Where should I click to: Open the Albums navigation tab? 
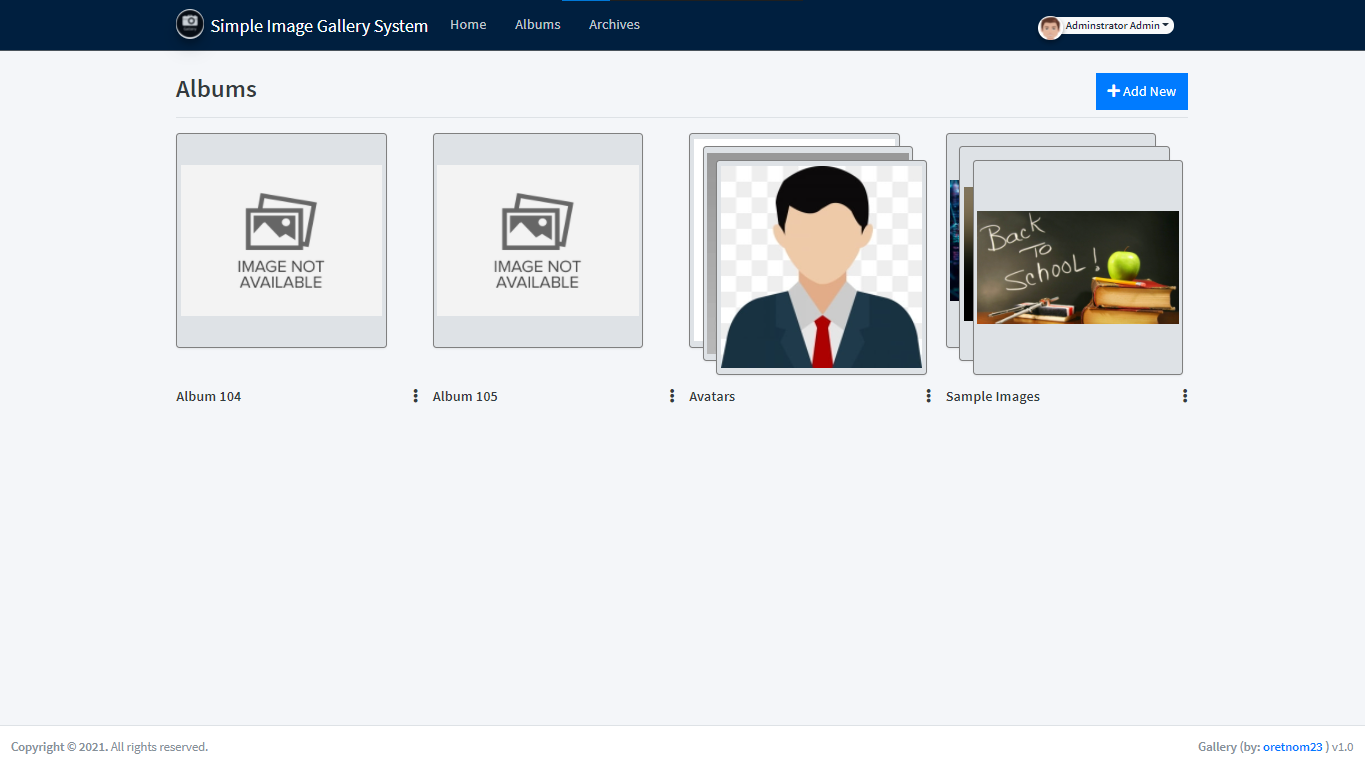pos(537,25)
